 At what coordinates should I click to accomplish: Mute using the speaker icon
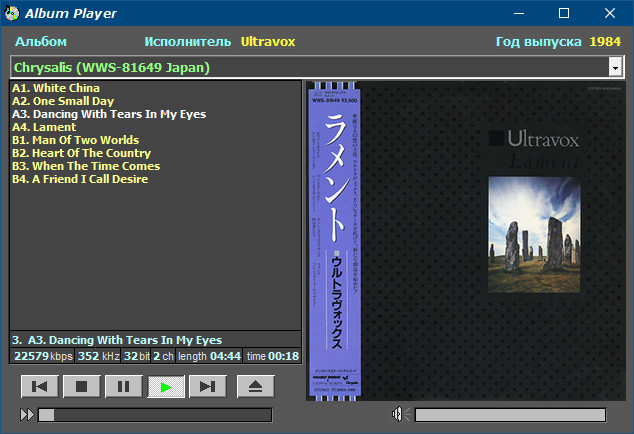click(x=400, y=414)
